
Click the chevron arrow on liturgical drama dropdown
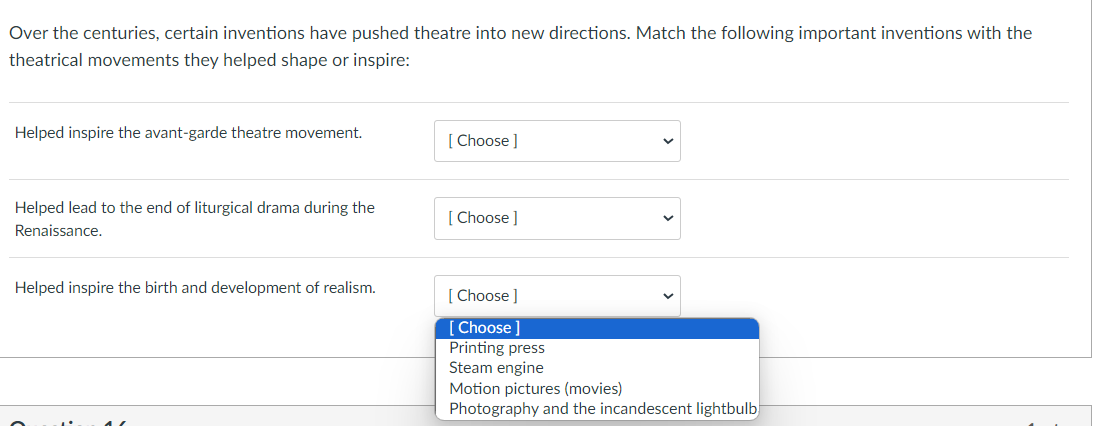[668, 218]
